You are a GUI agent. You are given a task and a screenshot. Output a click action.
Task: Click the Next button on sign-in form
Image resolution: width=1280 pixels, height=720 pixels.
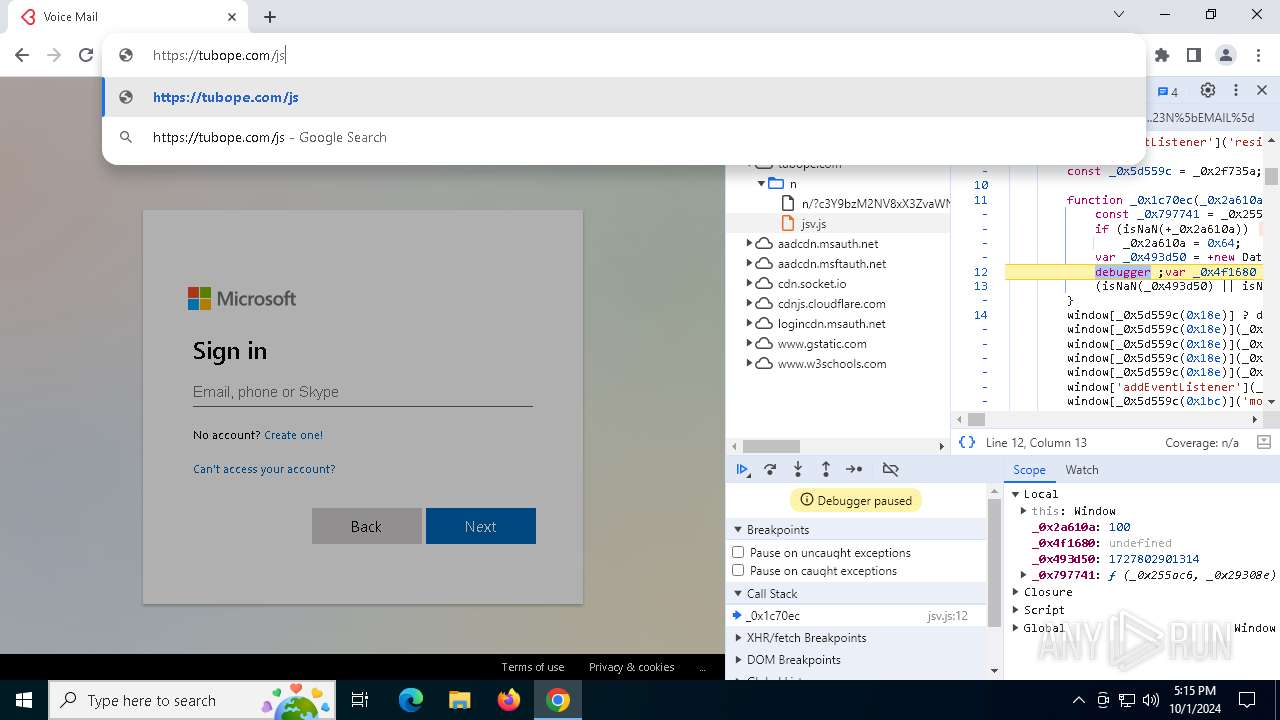[481, 526]
